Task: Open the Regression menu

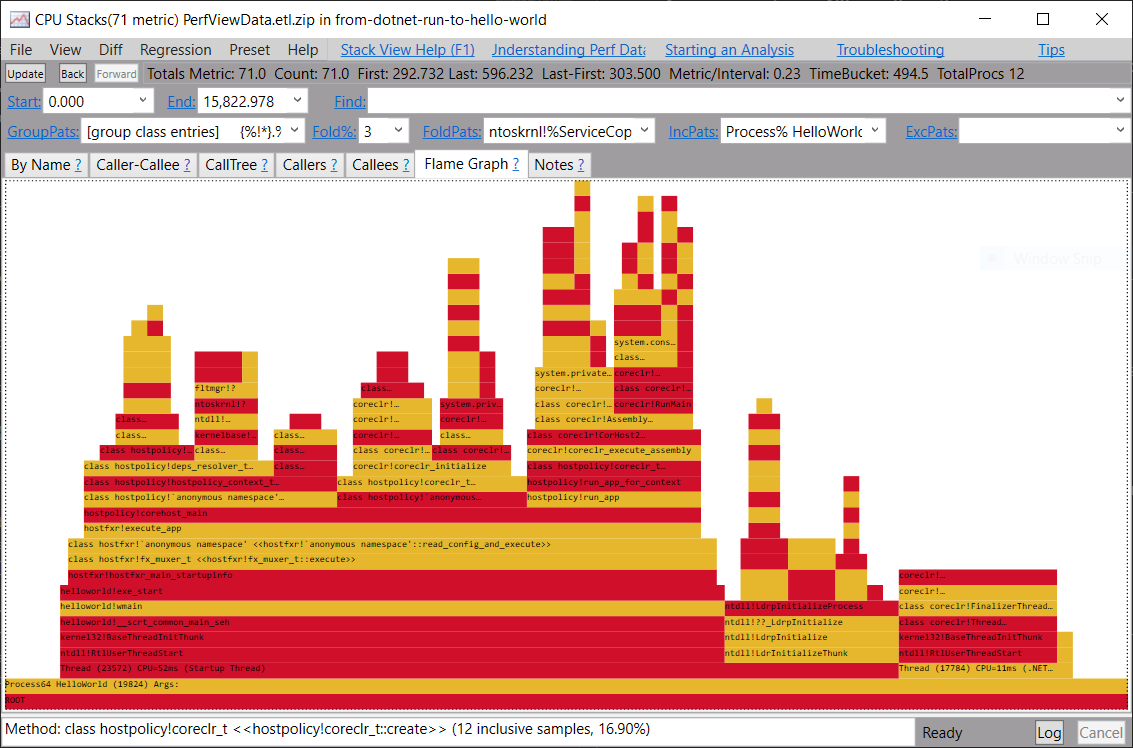Action: [176, 50]
